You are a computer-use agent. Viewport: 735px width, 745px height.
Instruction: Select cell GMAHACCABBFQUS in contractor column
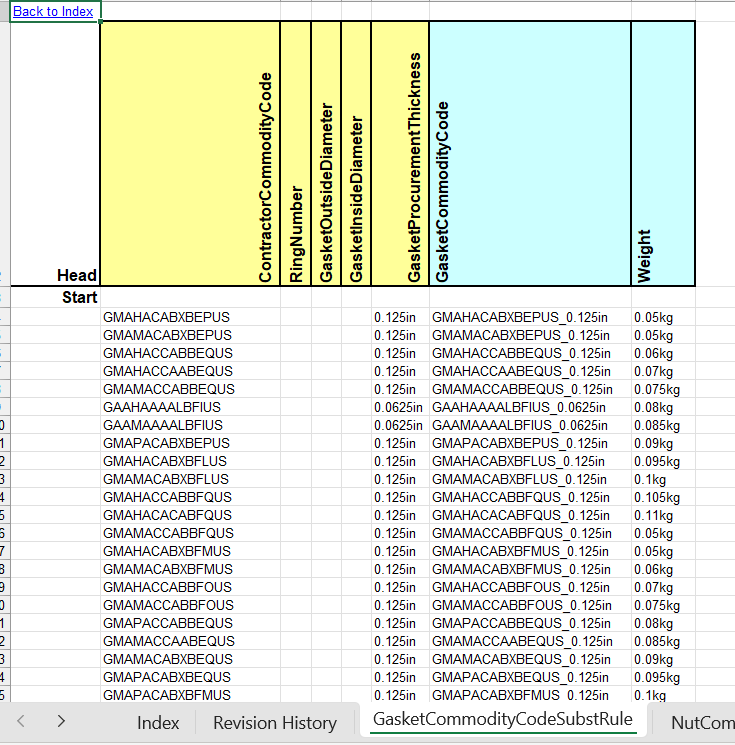click(x=190, y=497)
